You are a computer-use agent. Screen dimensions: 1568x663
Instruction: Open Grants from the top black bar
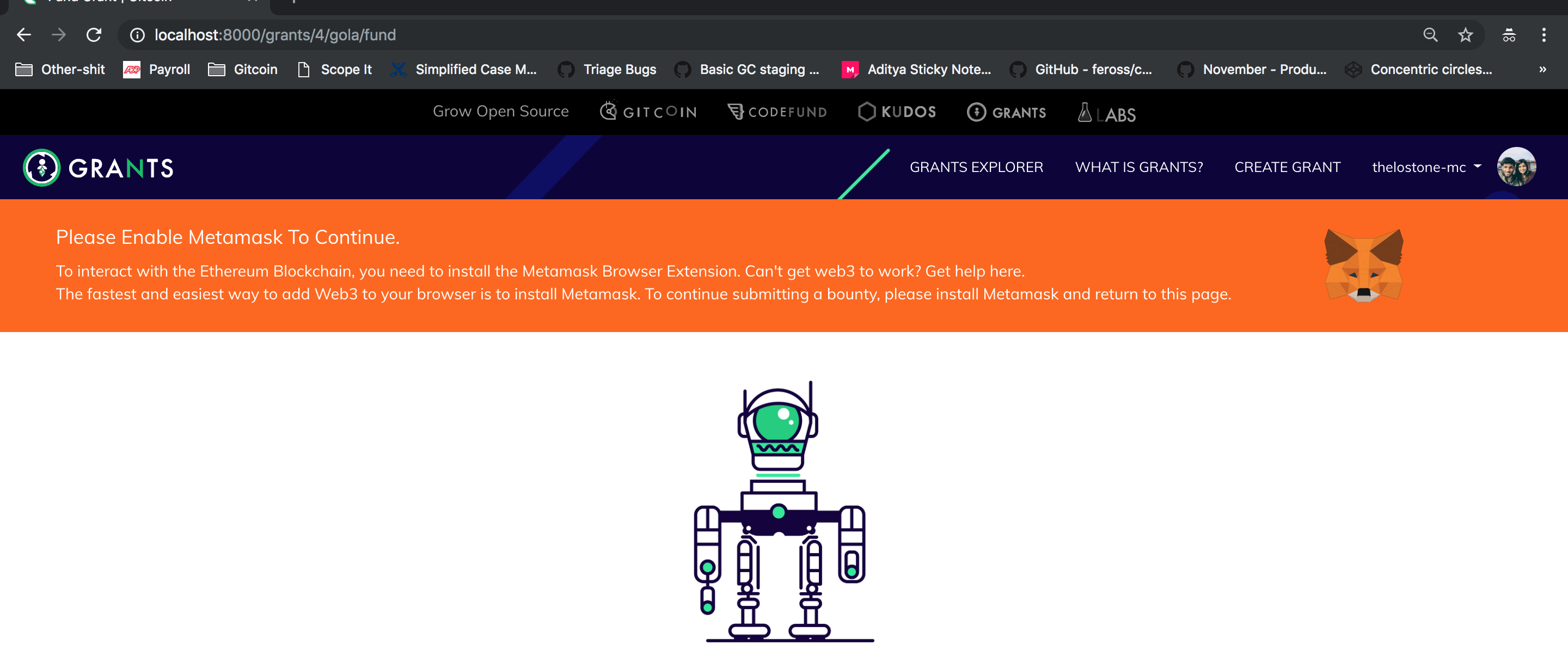click(x=1006, y=112)
